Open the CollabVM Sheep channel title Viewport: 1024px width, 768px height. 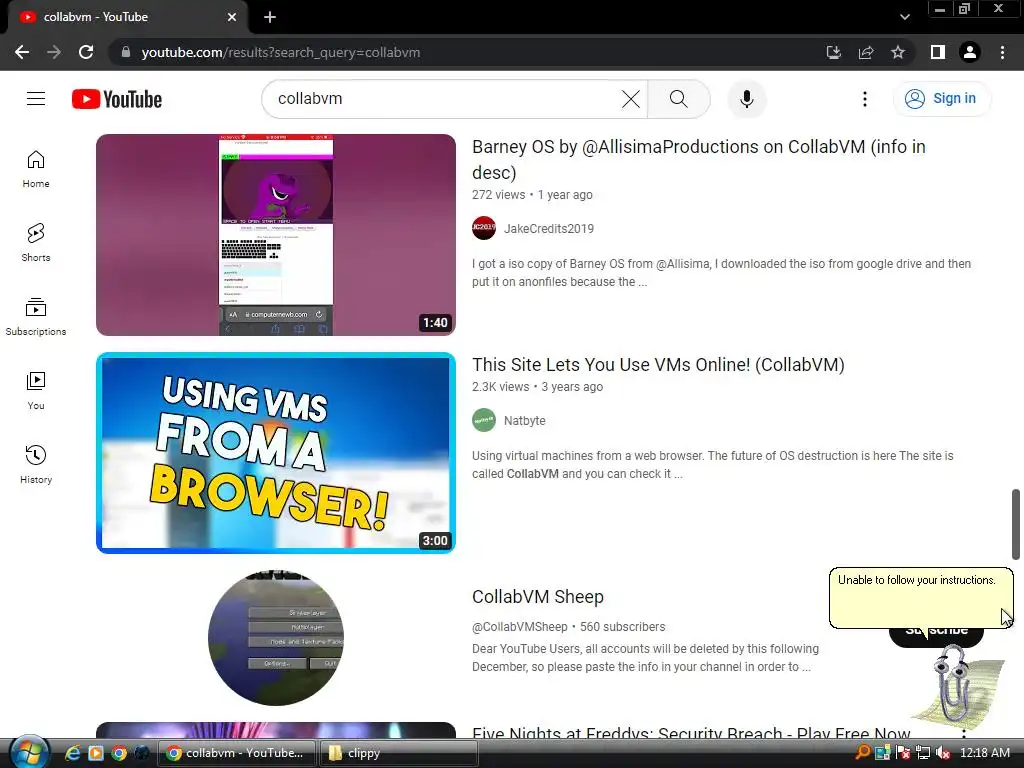538,597
